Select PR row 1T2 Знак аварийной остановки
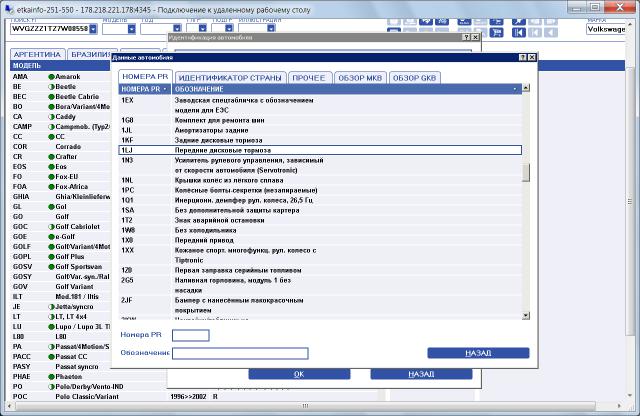The width and height of the screenshot is (640, 416). click(320, 220)
